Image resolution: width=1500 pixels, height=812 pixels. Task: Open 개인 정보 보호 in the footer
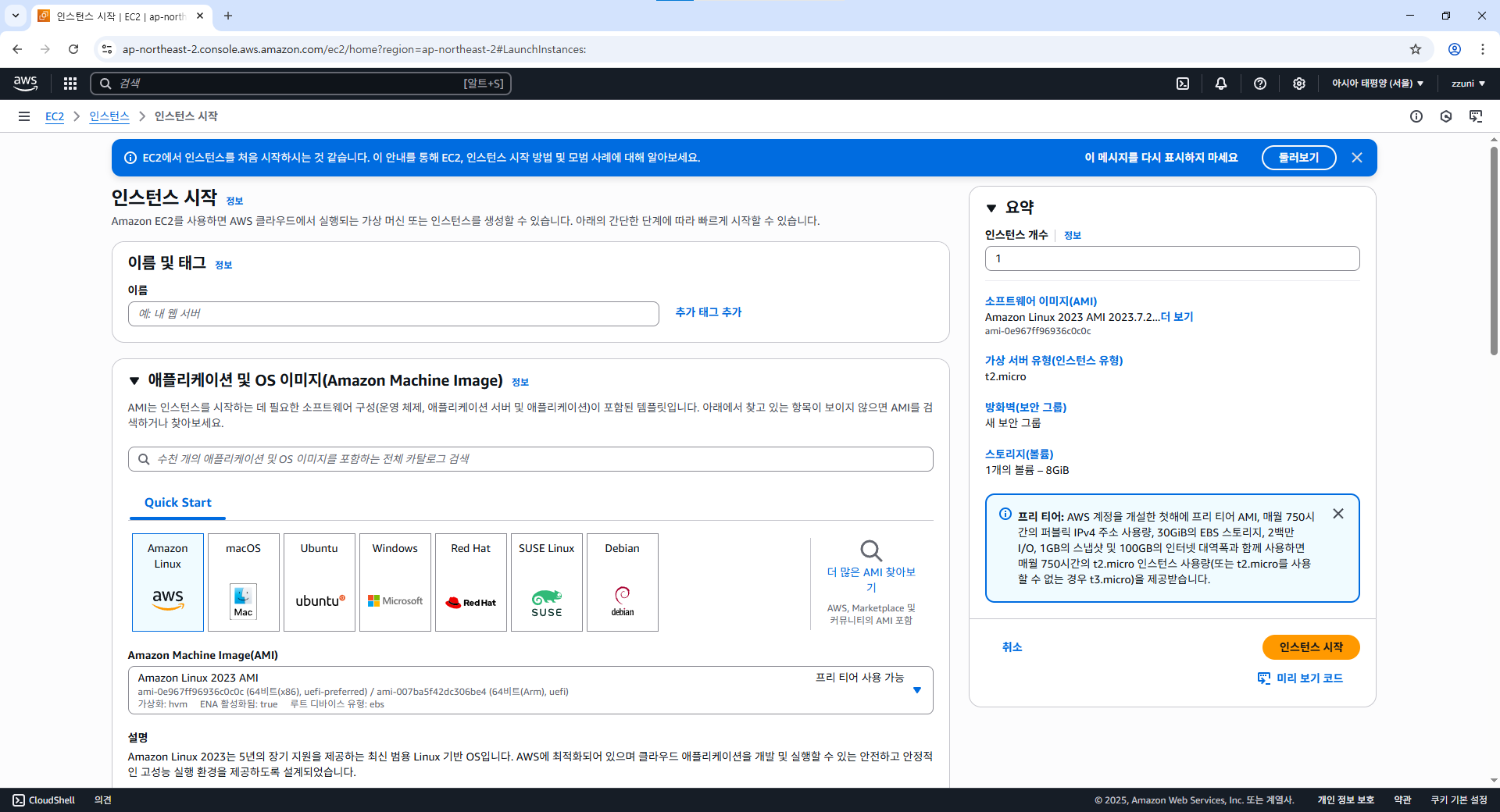[1345, 800]
